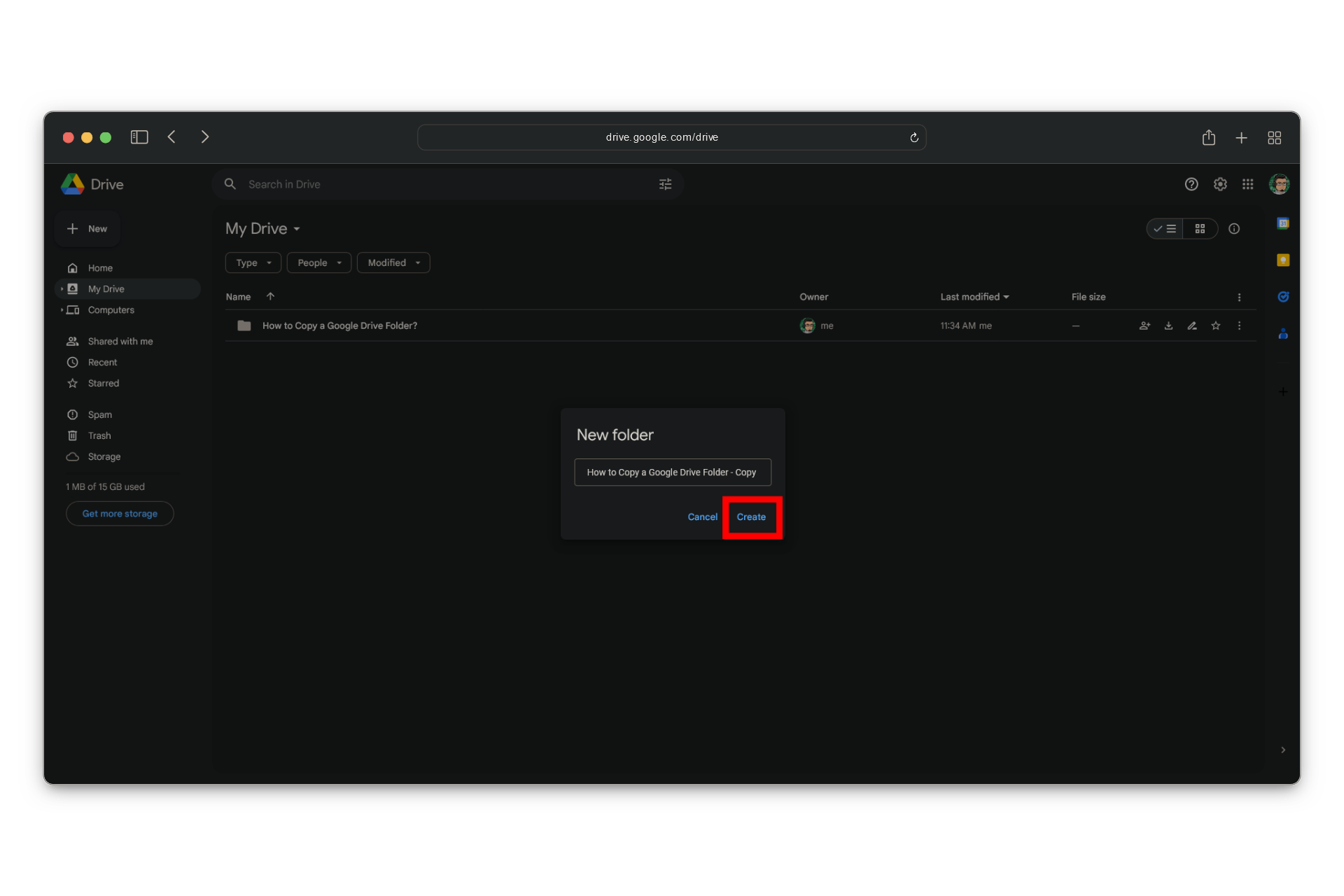
Task: Open the Google apps grid icon
Action: [1247, 184]
